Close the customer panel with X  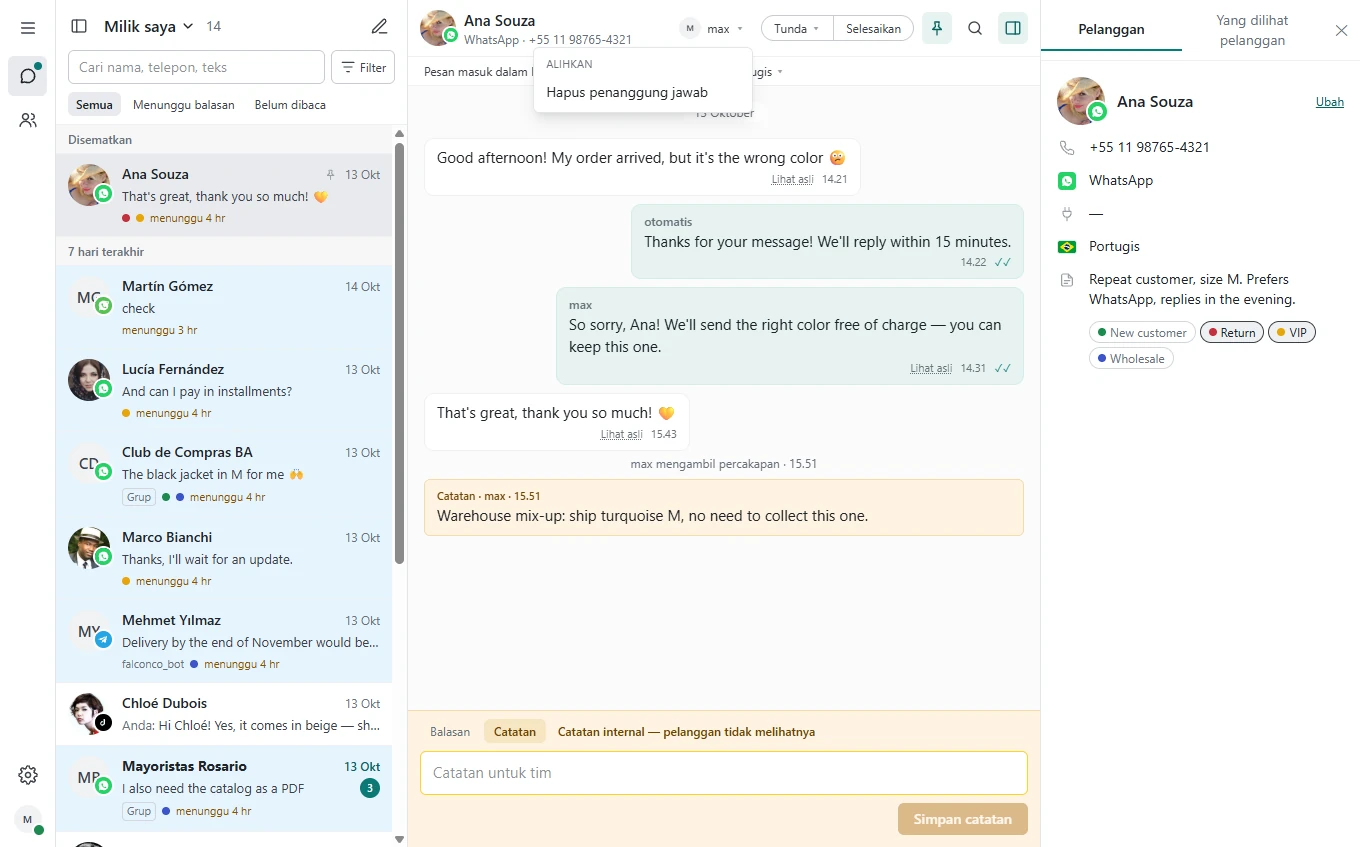point(1342,30)
